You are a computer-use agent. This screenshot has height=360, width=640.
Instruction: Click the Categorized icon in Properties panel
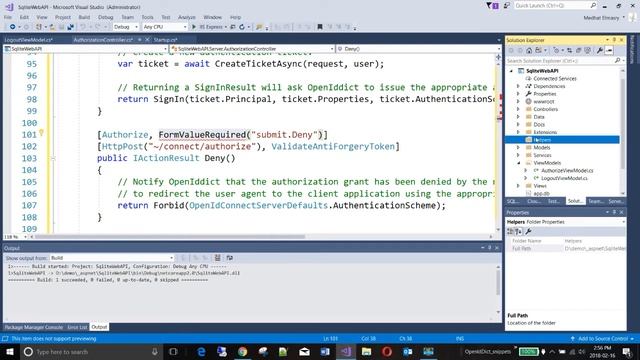[510, 231]
